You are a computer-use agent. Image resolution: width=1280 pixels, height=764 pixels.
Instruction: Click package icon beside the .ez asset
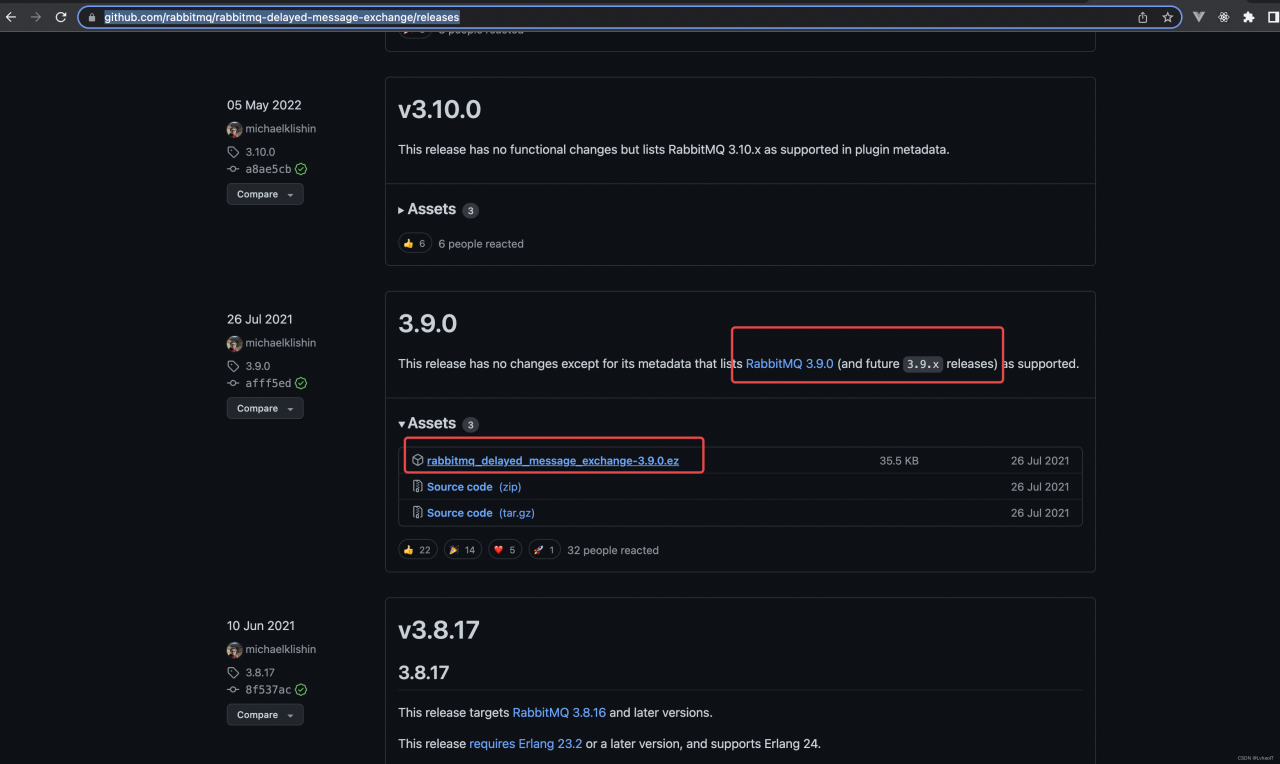[x=418, y=460]
